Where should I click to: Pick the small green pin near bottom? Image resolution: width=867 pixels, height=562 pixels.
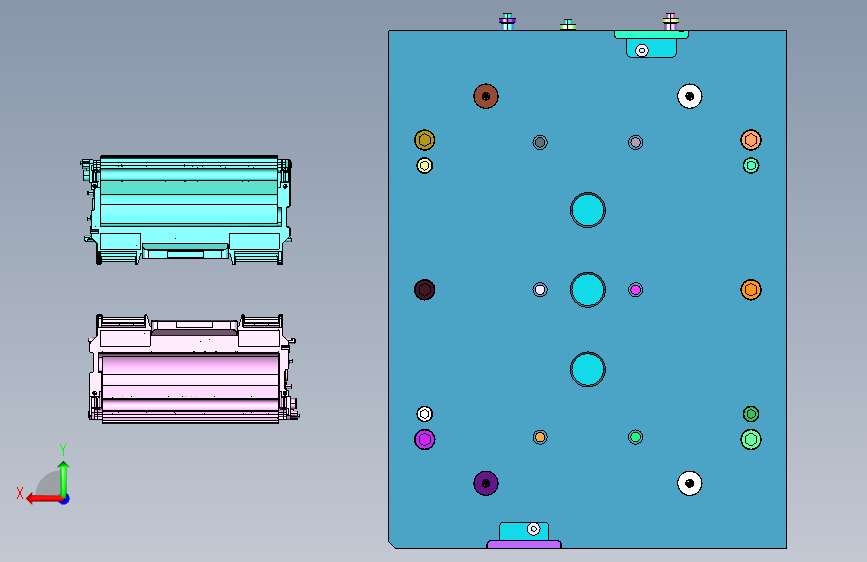(635, 437)
